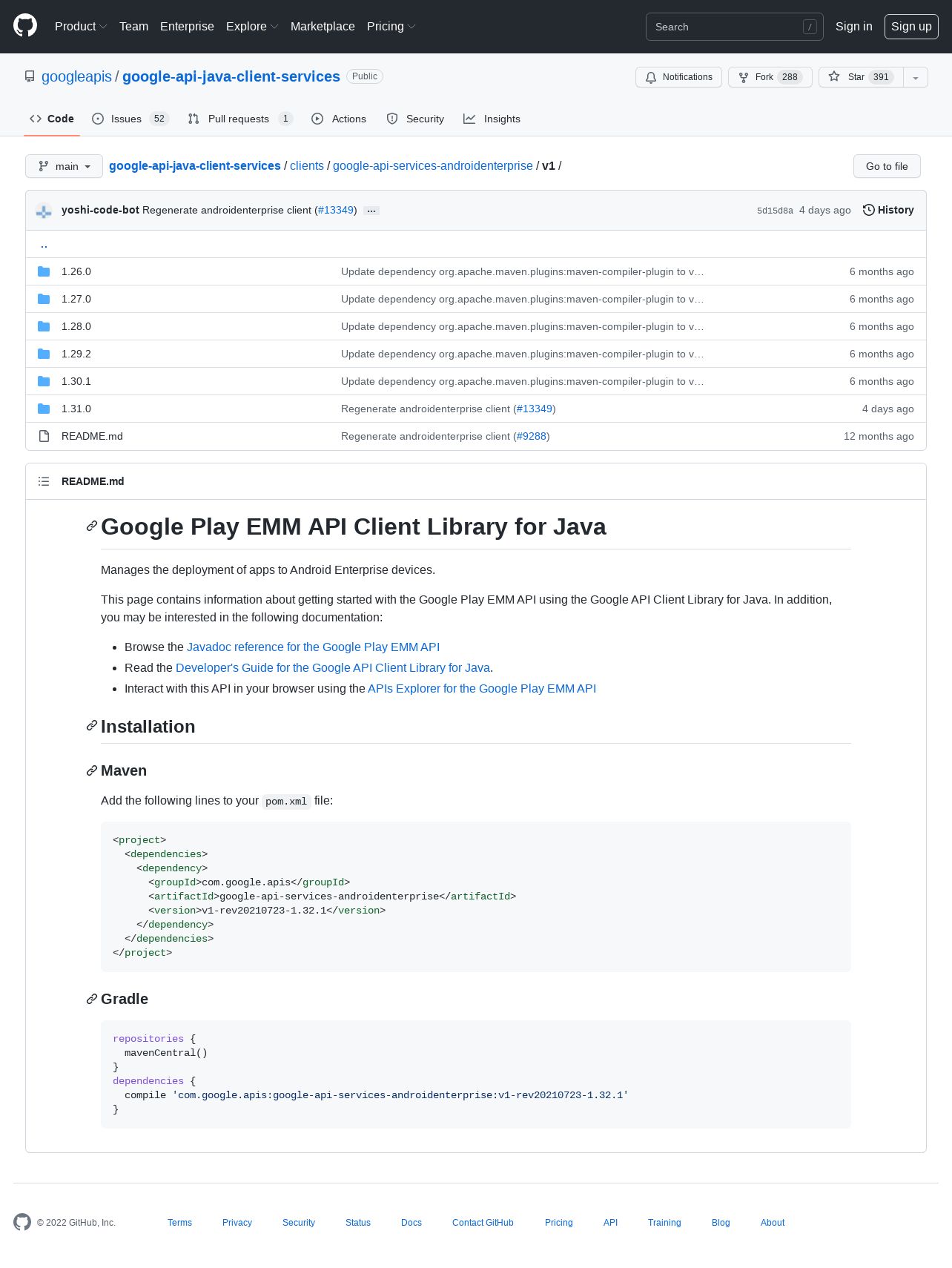This screenshot has height=1268, width=952.
Task: Click the Contact GitHub footer link
Action: pos(483,1223)
